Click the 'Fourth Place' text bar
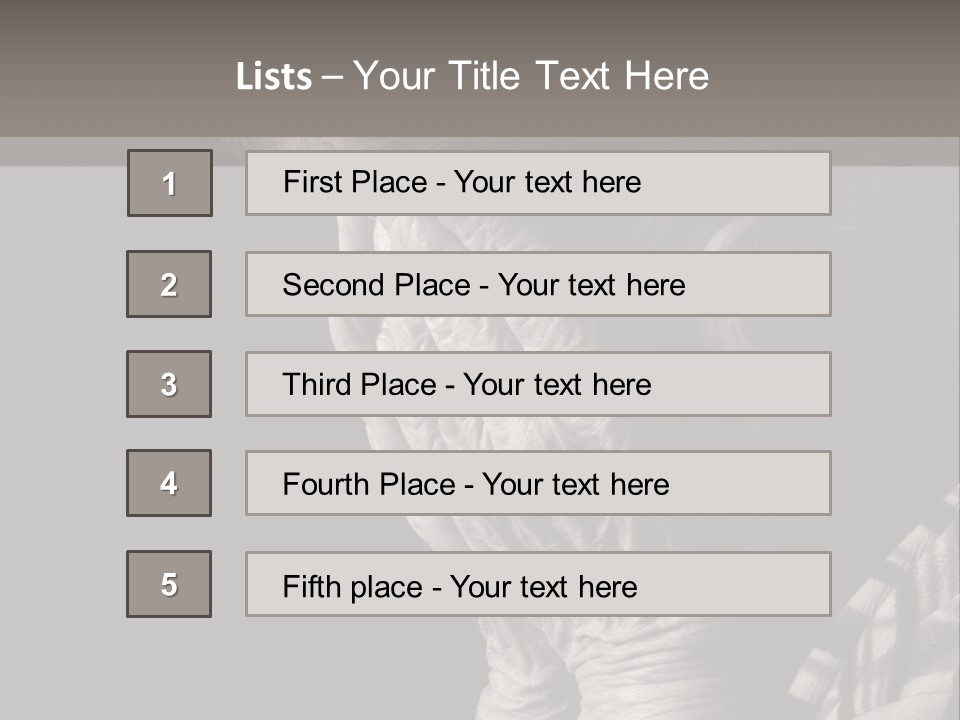This screenshot has height=720, width=960. coord(538,483)
